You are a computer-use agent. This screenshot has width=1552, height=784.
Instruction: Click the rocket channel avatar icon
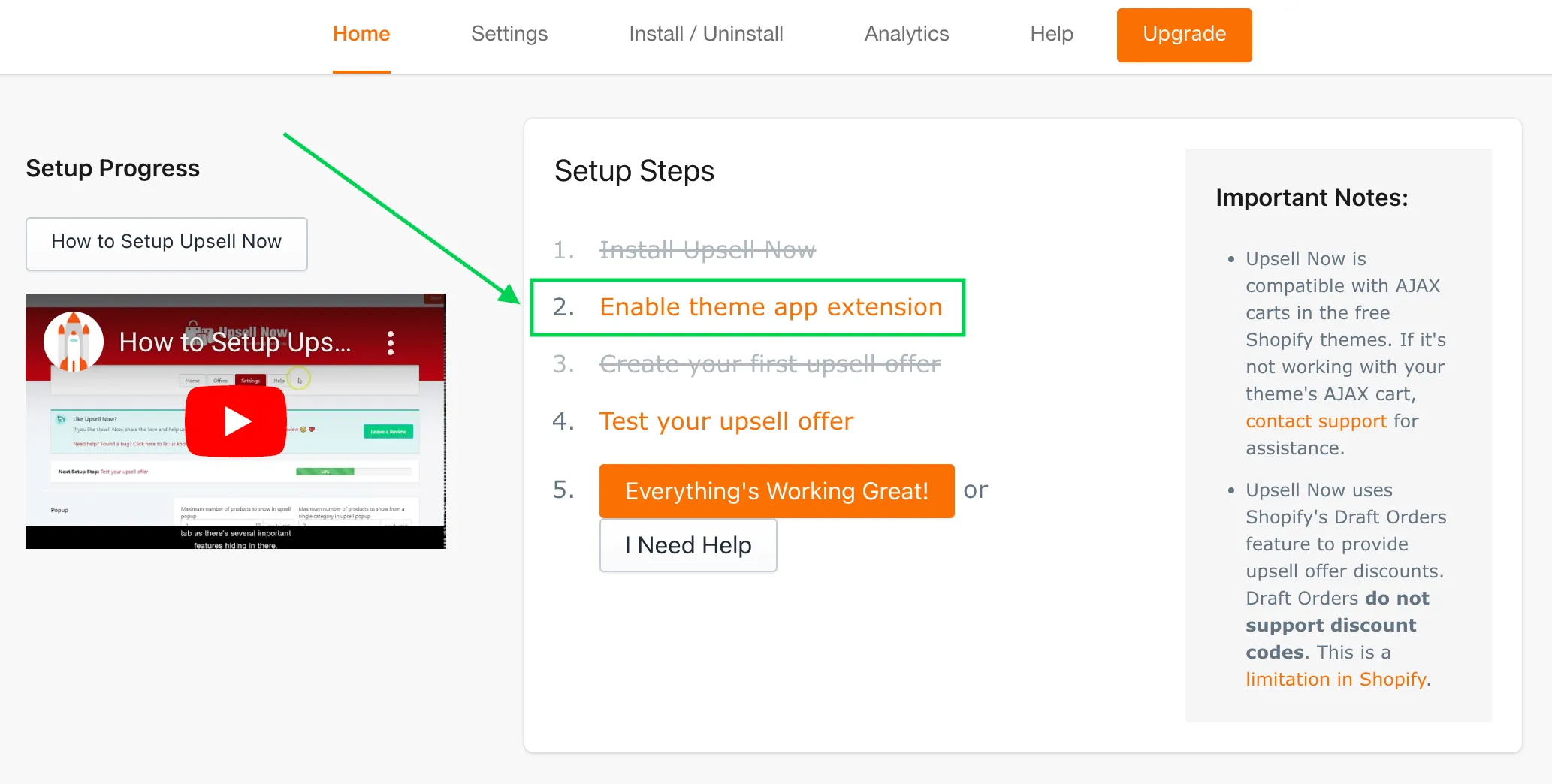(74, 342)
